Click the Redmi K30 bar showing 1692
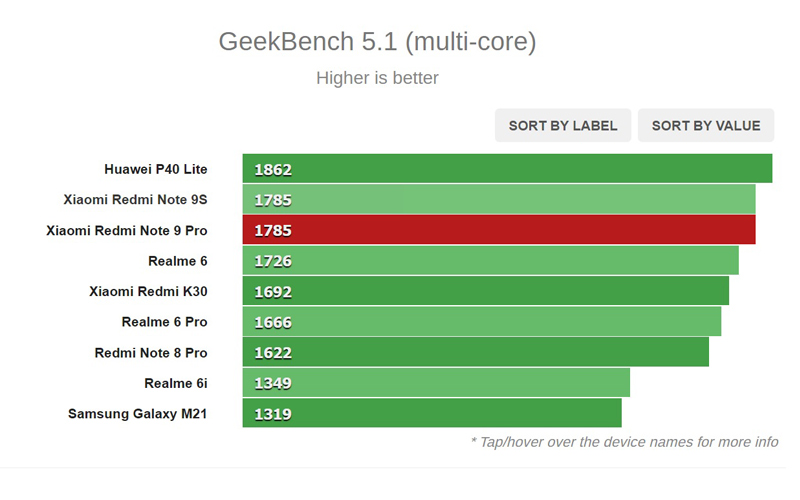The height and width of the screenshot is (500, 800). point(485,292)
